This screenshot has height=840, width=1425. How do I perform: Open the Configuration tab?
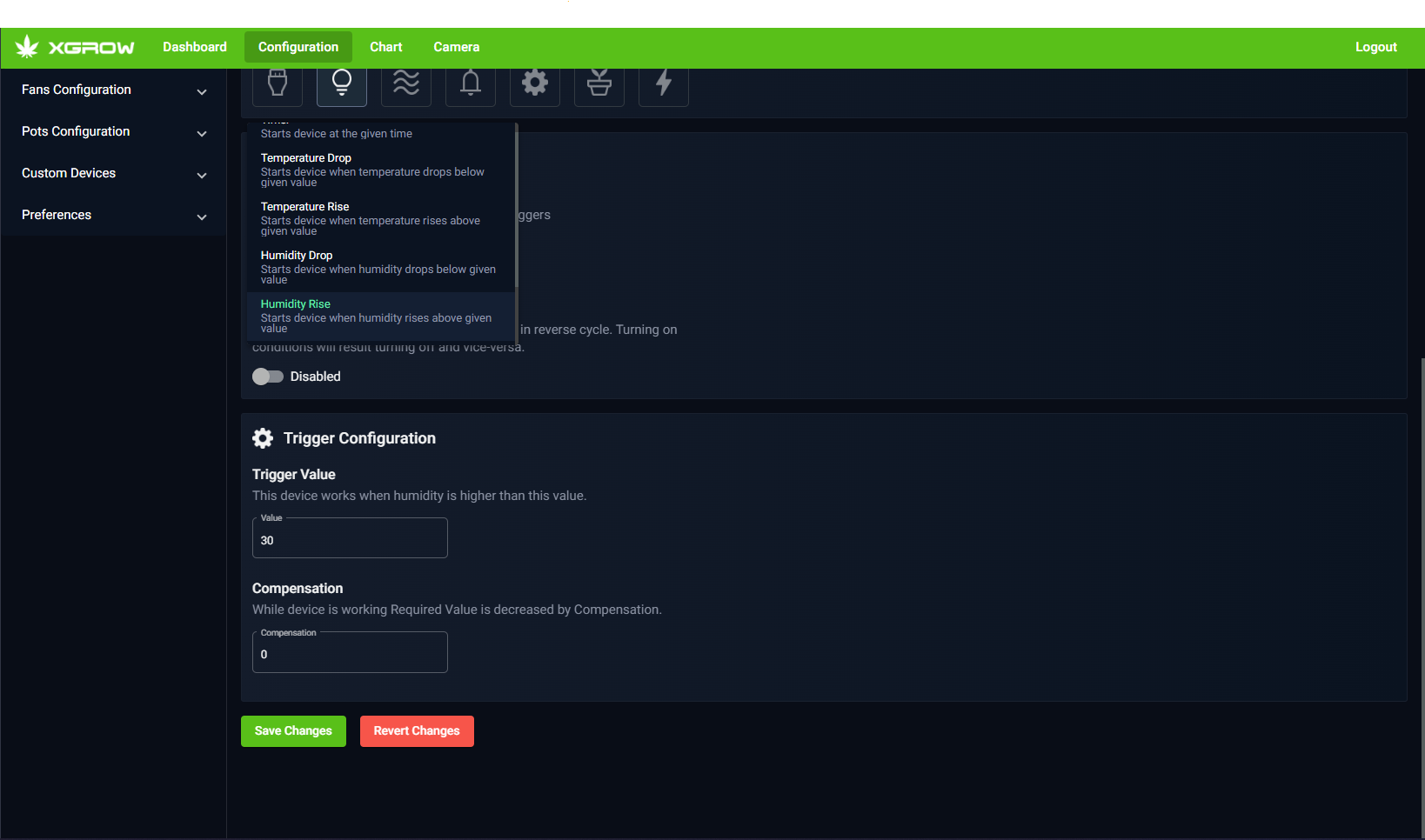click(298, 47)
